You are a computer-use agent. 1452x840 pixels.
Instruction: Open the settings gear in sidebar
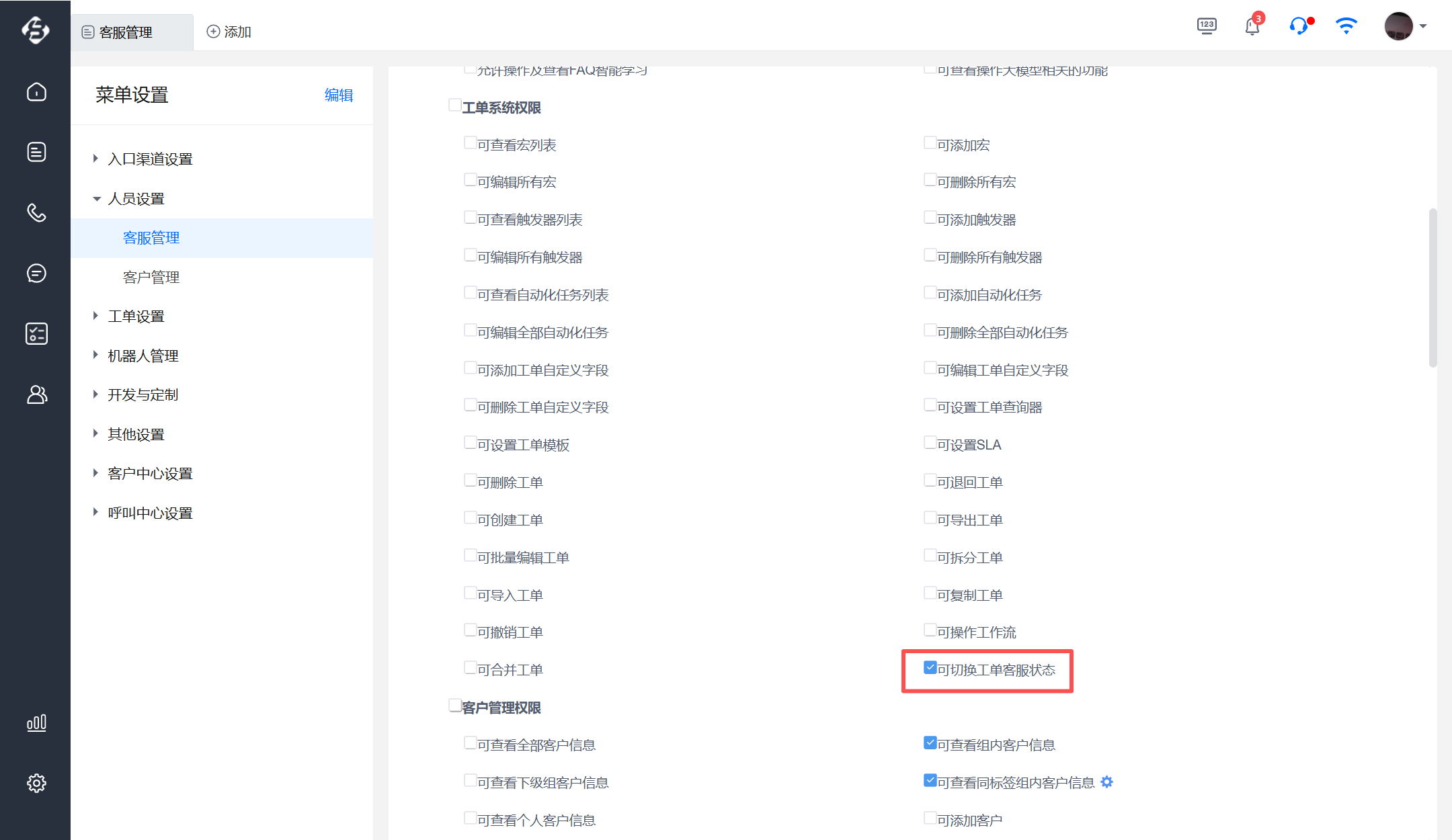pyautogui.click(x=36, y=783)
